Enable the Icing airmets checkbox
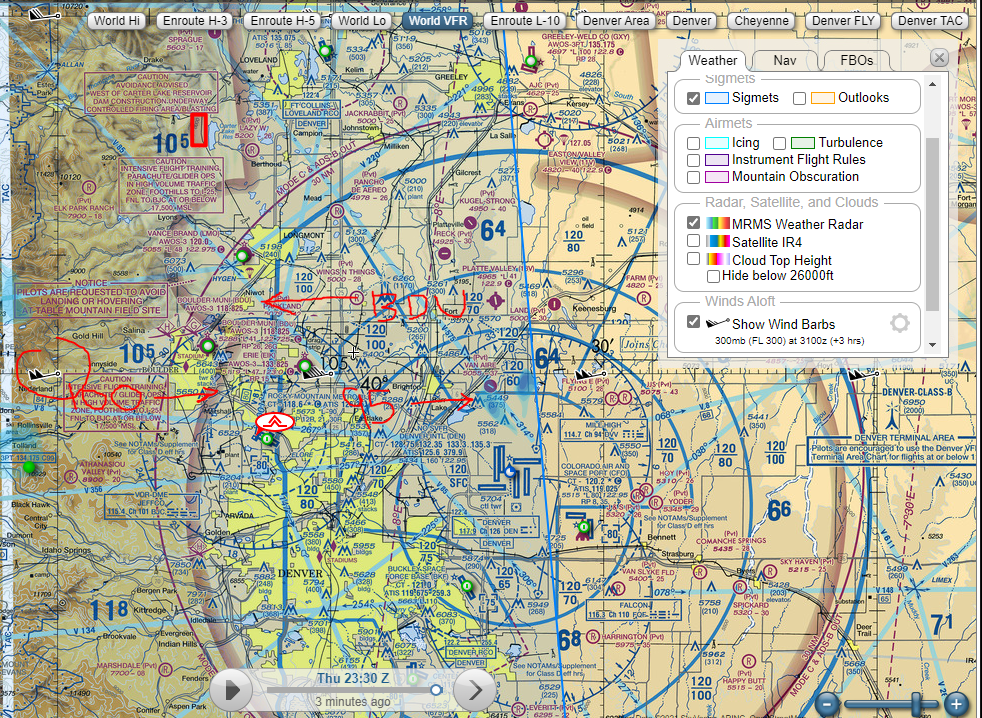Screen dimensions: 982x718 (x=693, y=143)
